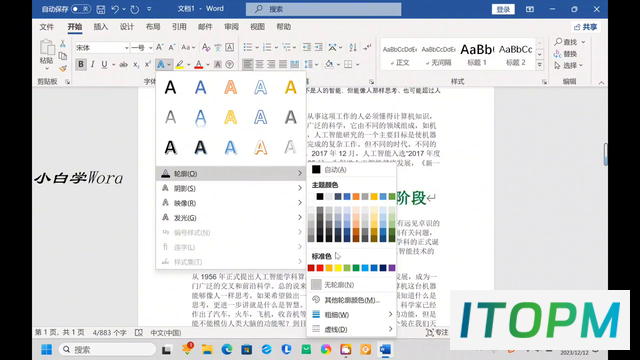Viewport: 640px width, 360px height.
Task: Toggle Bold formatting button
Action: click(81, 64)
